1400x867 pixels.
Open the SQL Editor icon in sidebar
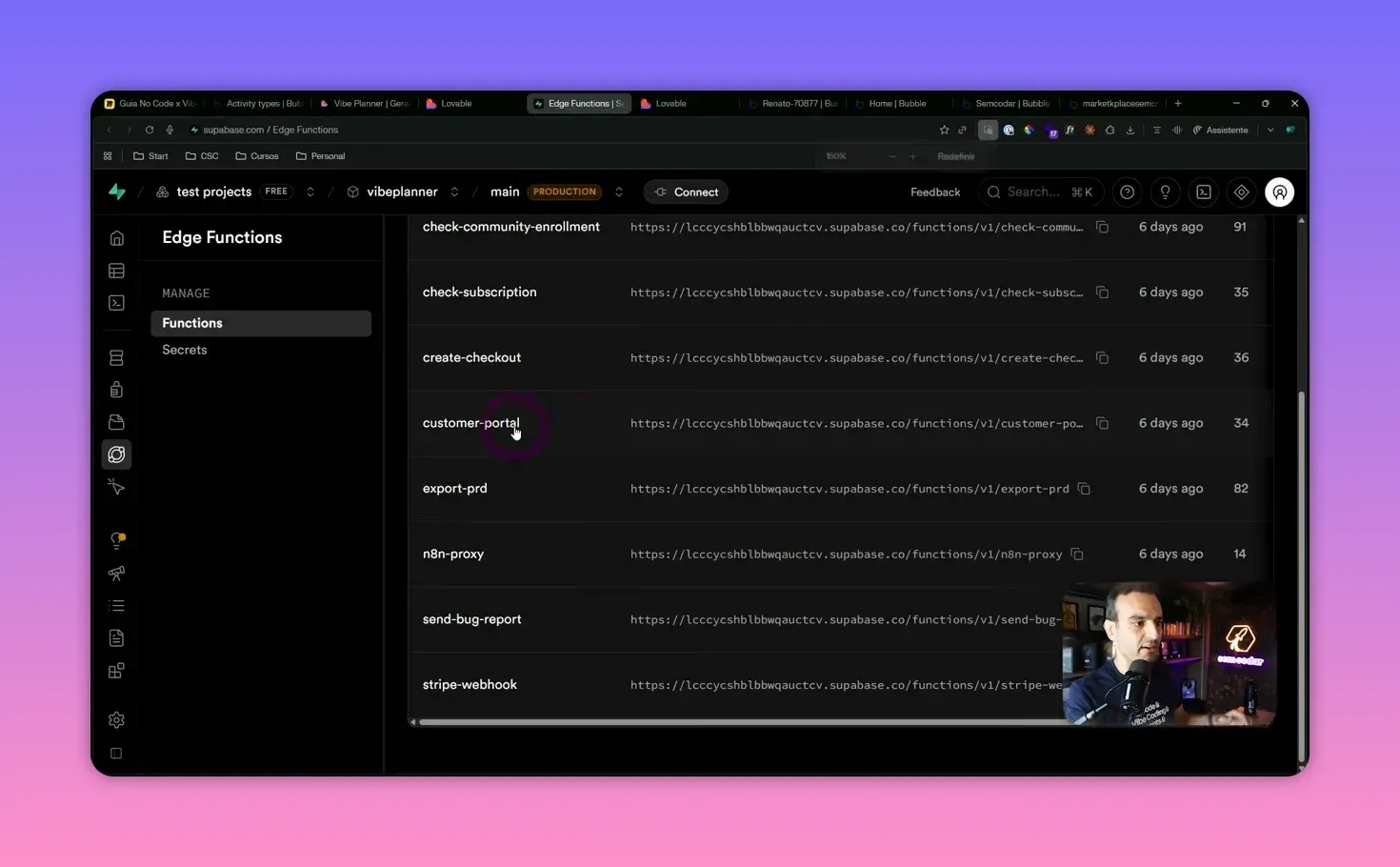point(116,302)
